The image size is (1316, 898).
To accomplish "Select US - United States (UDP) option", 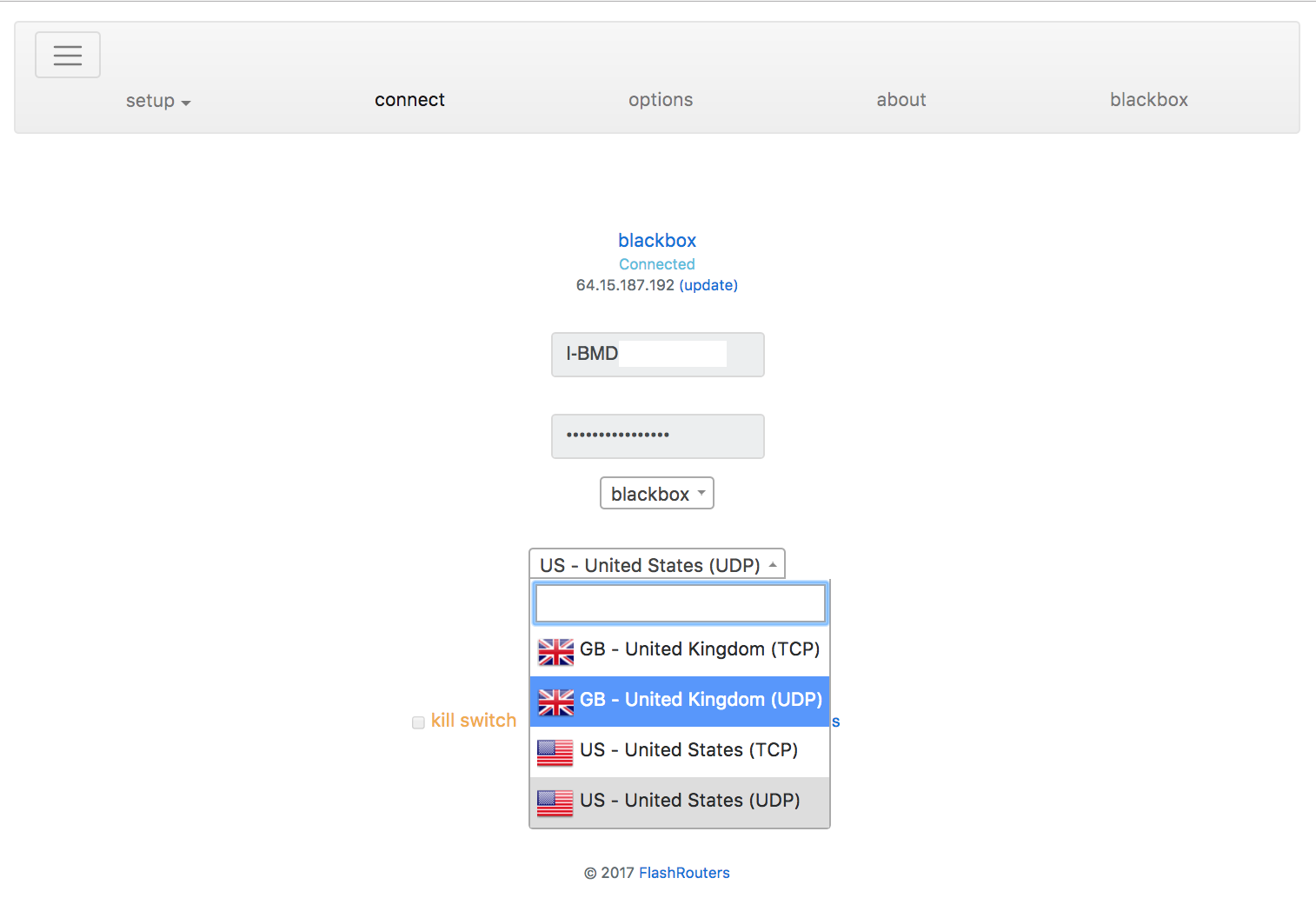I will tap(680, 802).
